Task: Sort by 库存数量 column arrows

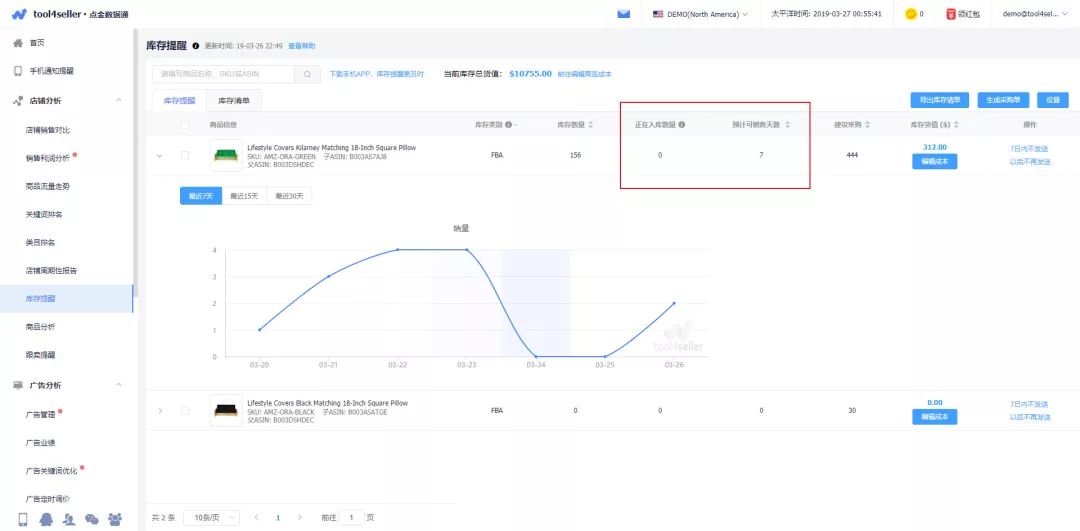Action: pyautogui.click(x=590, y=125)
